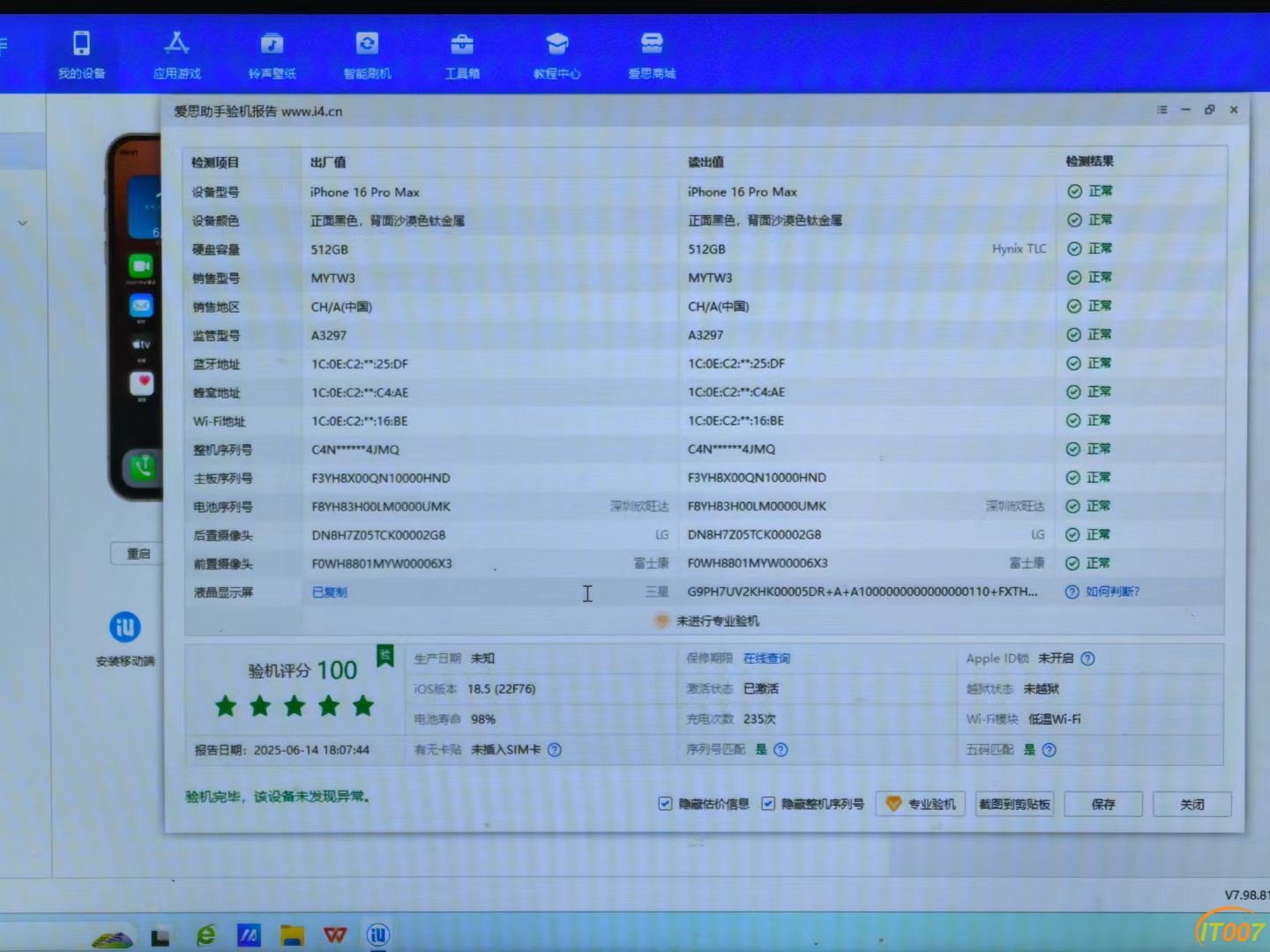Click help icon next to Apple ID锁
The width and height of the screenshot is (1270, 952).
[1087, 658]
